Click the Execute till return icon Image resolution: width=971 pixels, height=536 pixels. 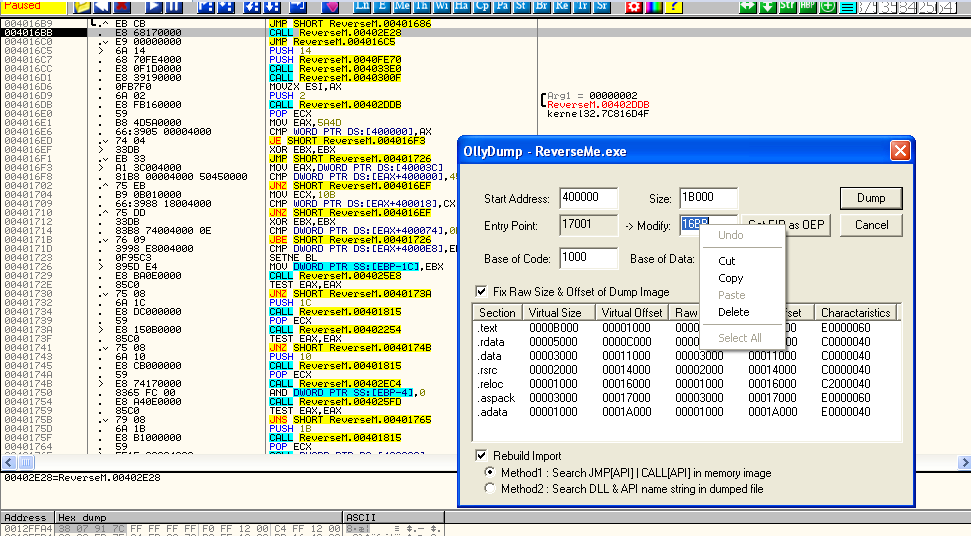tap(298, 7)
